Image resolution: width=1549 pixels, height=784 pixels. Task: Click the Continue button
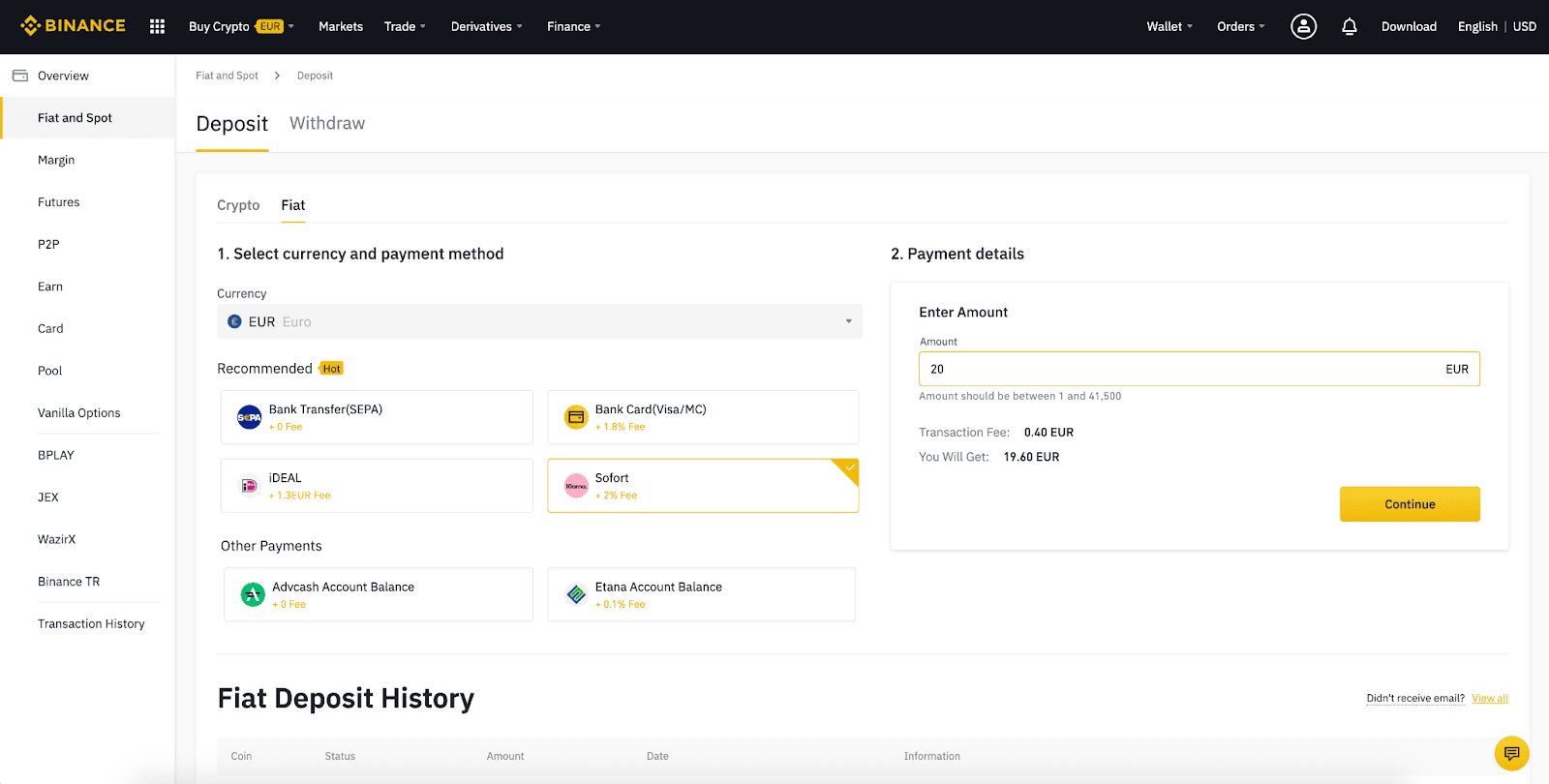1410,504
